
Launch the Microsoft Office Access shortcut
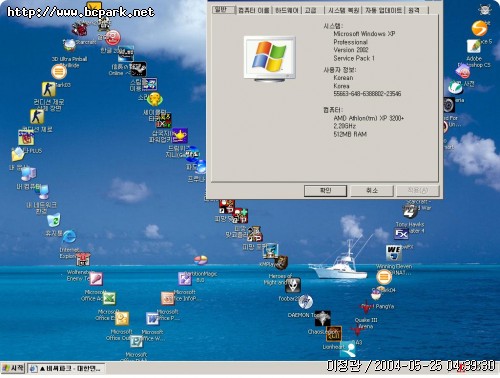pos(96,279)
